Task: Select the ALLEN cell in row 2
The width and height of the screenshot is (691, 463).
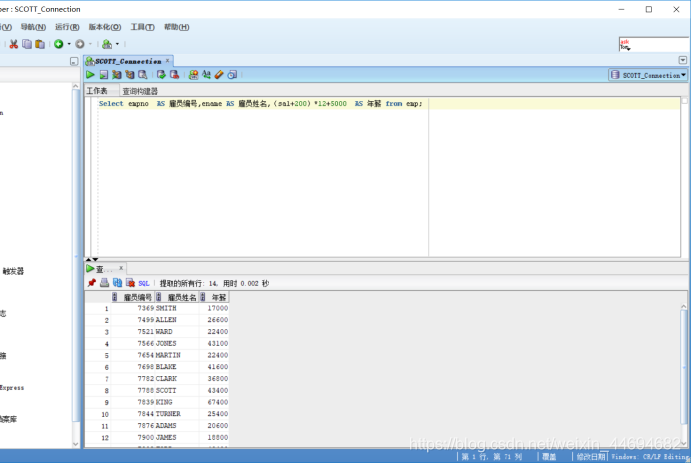Action: (x=177, y=320)
